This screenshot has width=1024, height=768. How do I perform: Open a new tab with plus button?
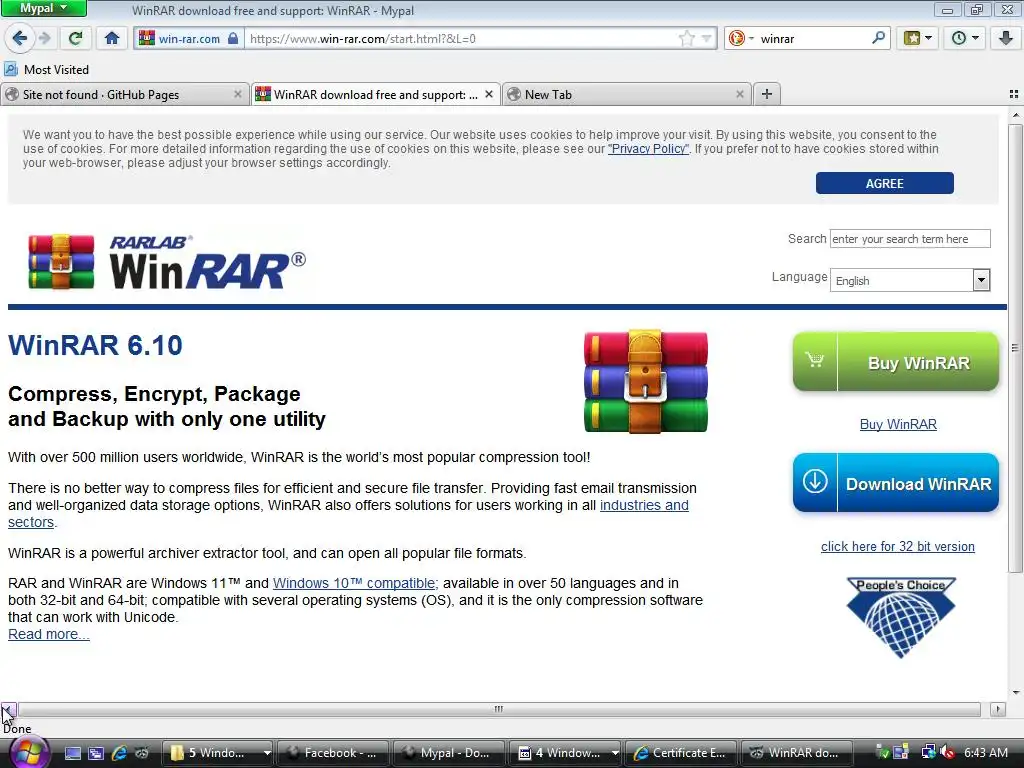coord(767,94)
